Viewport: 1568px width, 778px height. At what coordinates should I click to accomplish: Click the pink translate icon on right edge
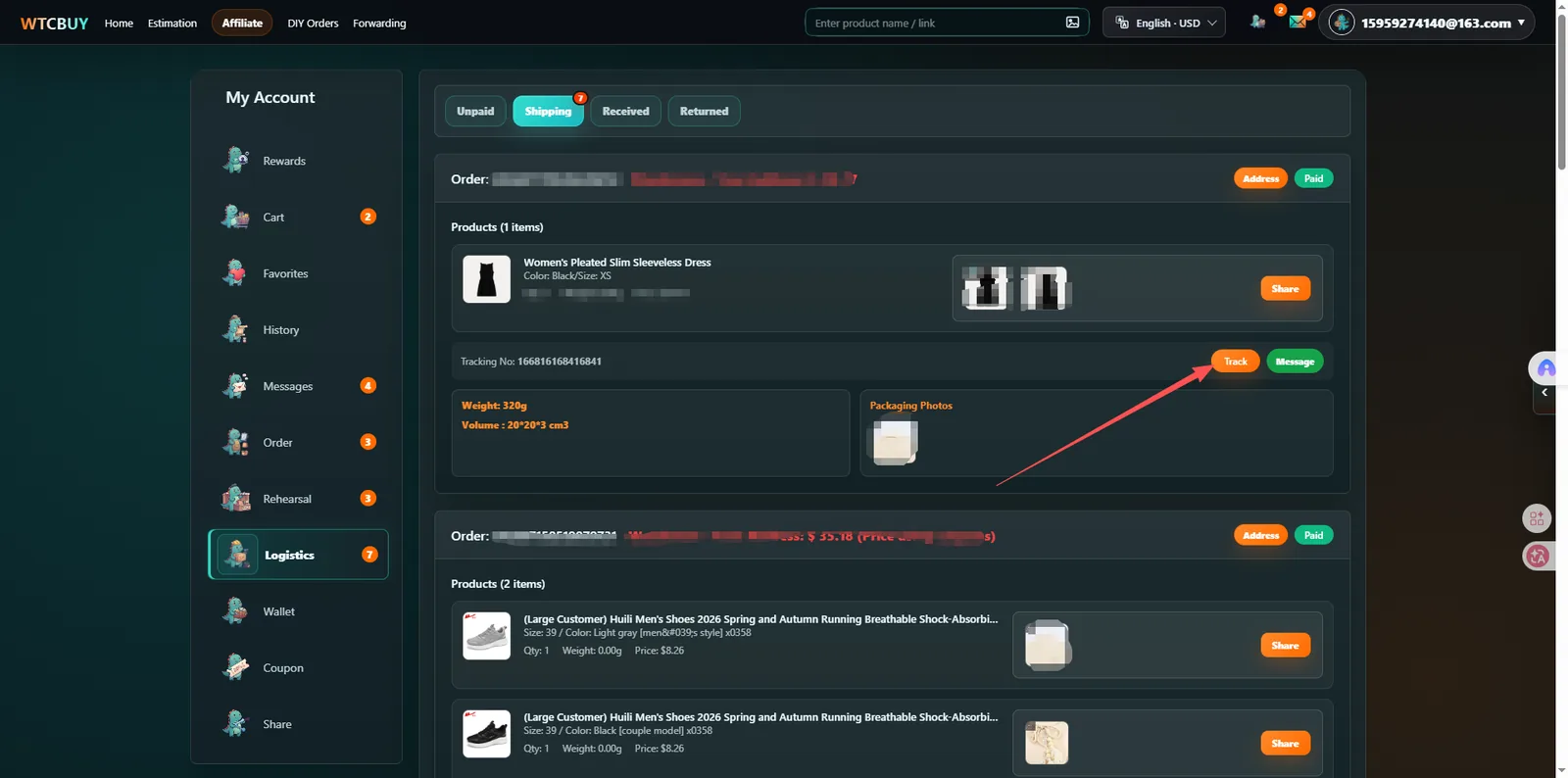(x=1537, y=557)
